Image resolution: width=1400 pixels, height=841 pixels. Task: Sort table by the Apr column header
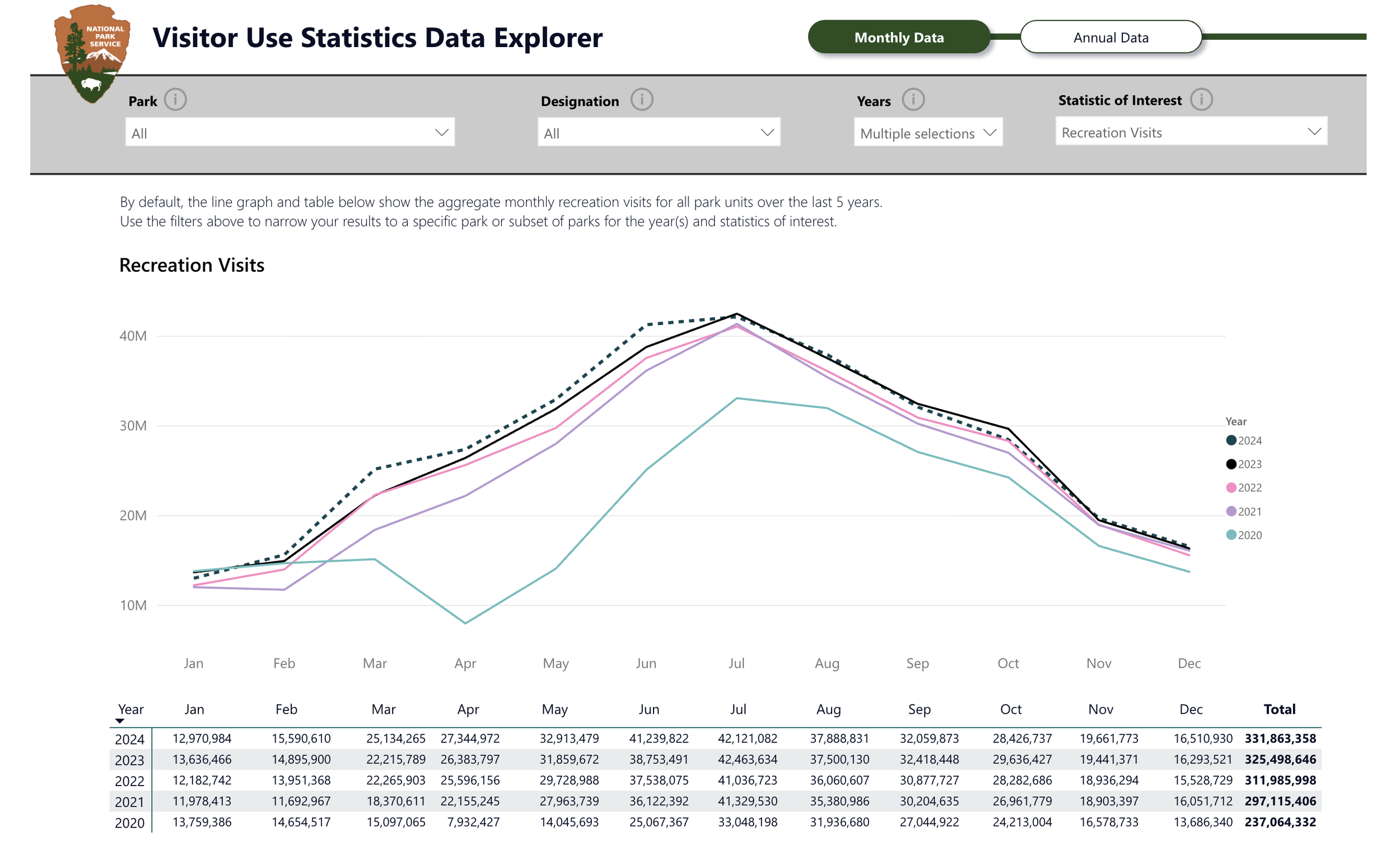(x=468, y=709)
